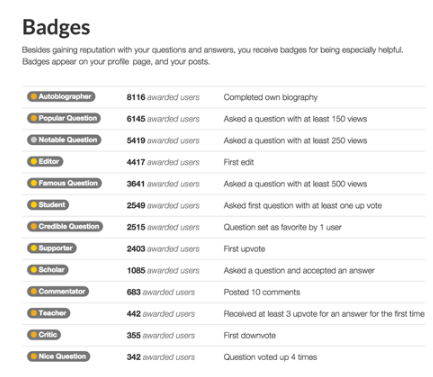The width and height of the screenshot is (433, 377).
Task: Click 'First downvote' description text
Action: click(250, 336)
